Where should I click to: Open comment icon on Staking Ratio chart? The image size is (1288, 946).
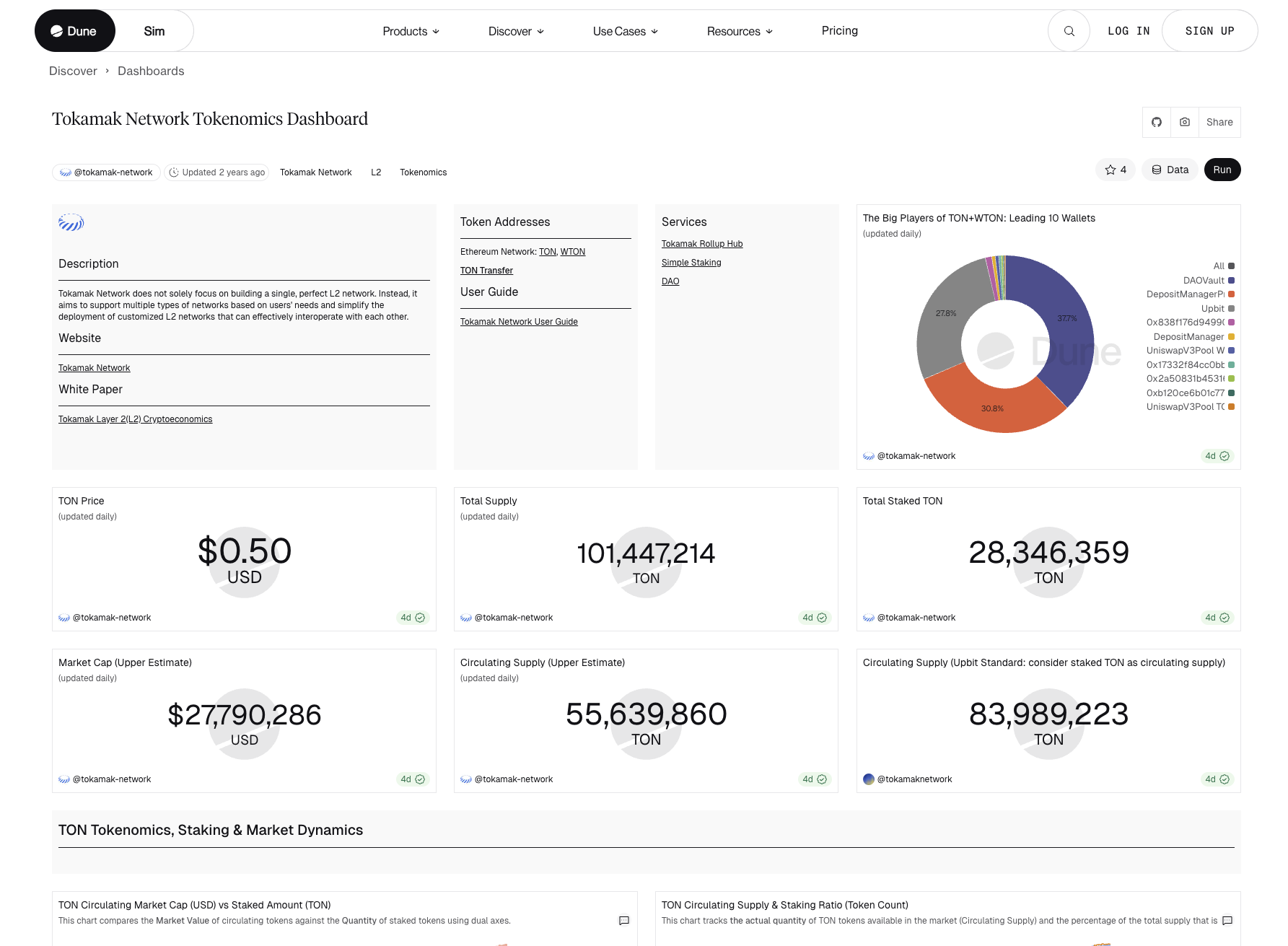(1227, 921)
